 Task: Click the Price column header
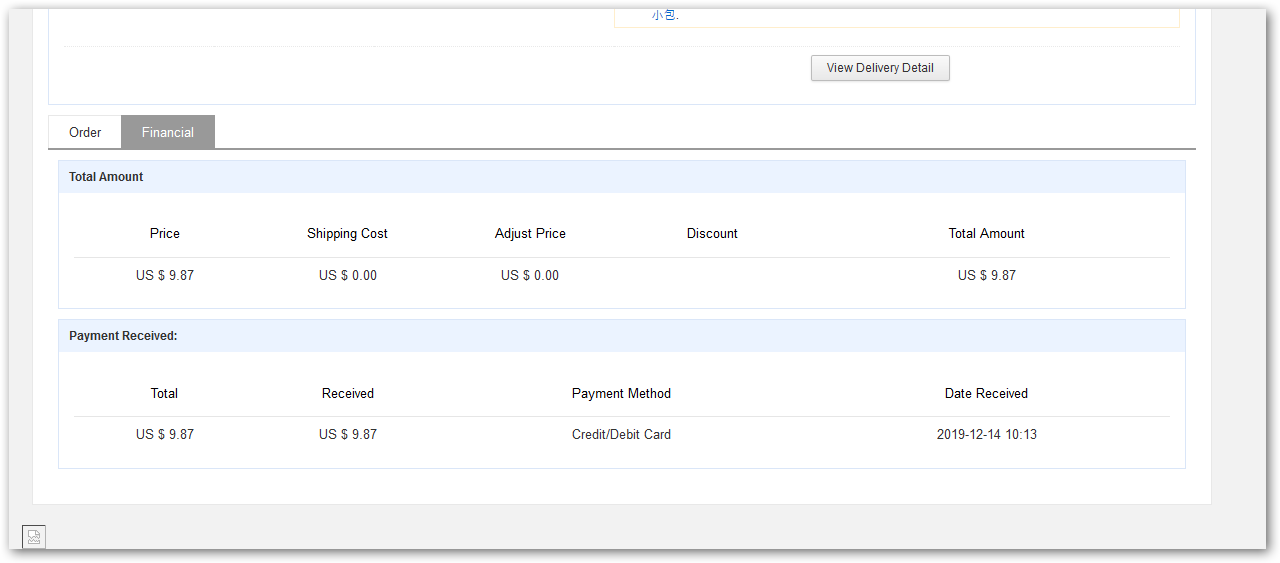coord(165,233)
